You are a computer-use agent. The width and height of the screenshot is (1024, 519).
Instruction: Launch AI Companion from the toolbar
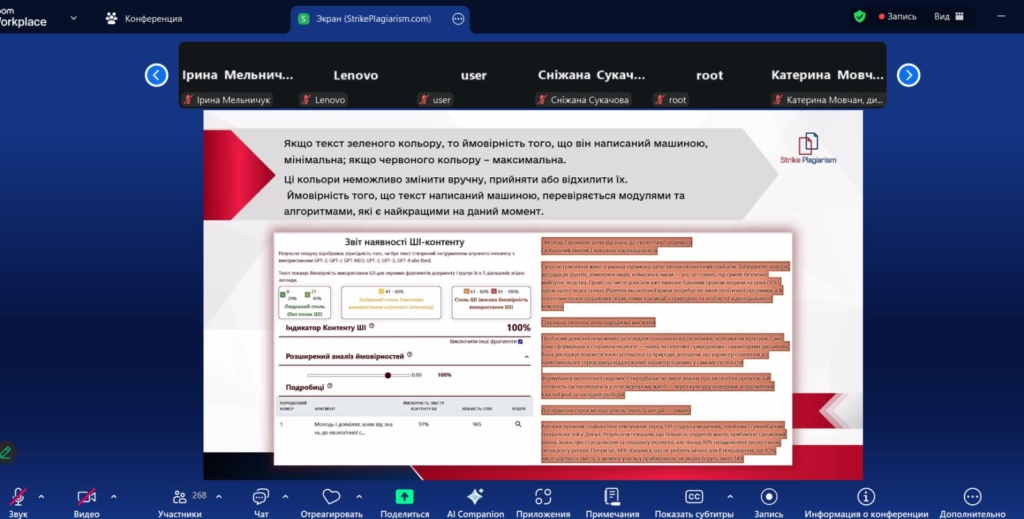pyautogui.click(x=475, y=496)
